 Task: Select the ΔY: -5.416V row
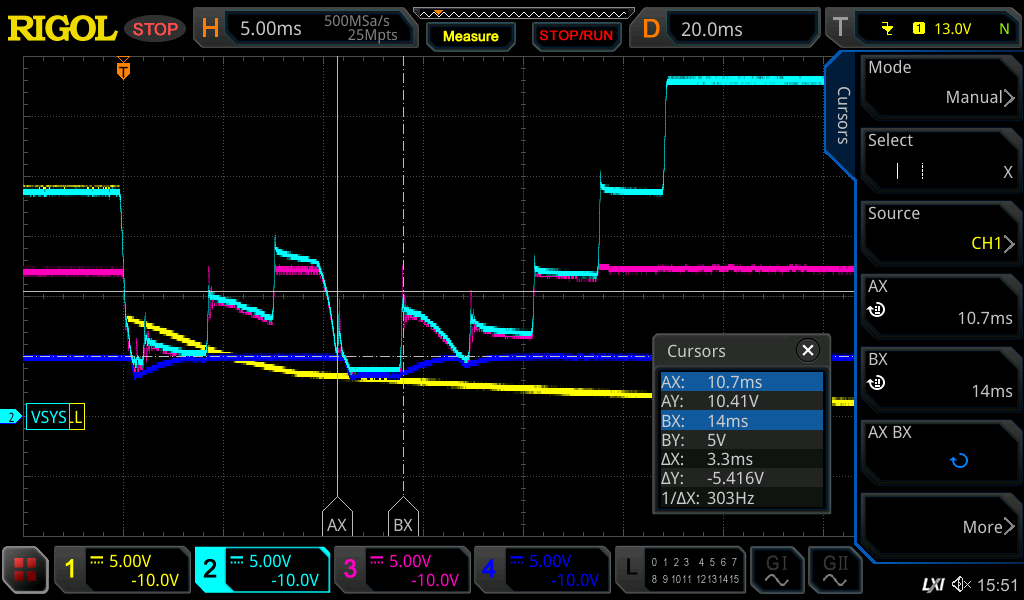[x=741, y=479]
